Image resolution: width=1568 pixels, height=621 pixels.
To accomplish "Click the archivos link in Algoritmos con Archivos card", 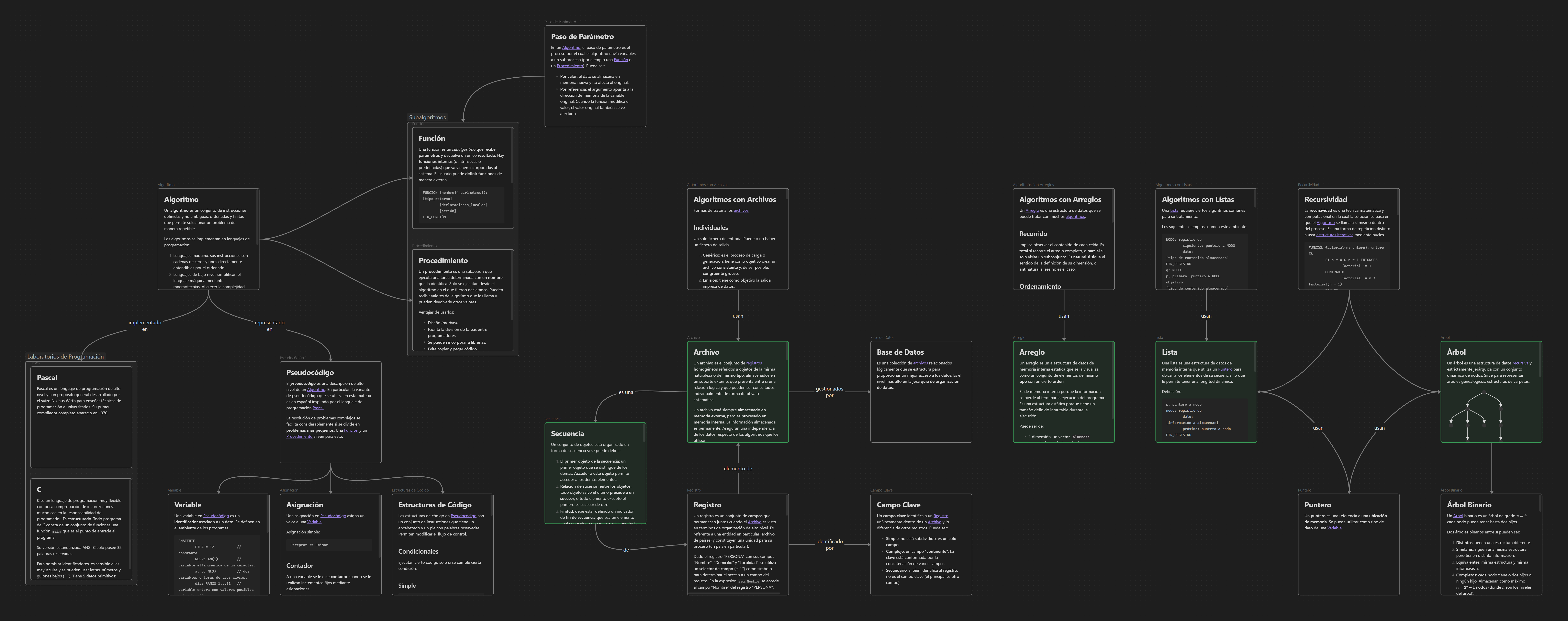I will point(741,211).
